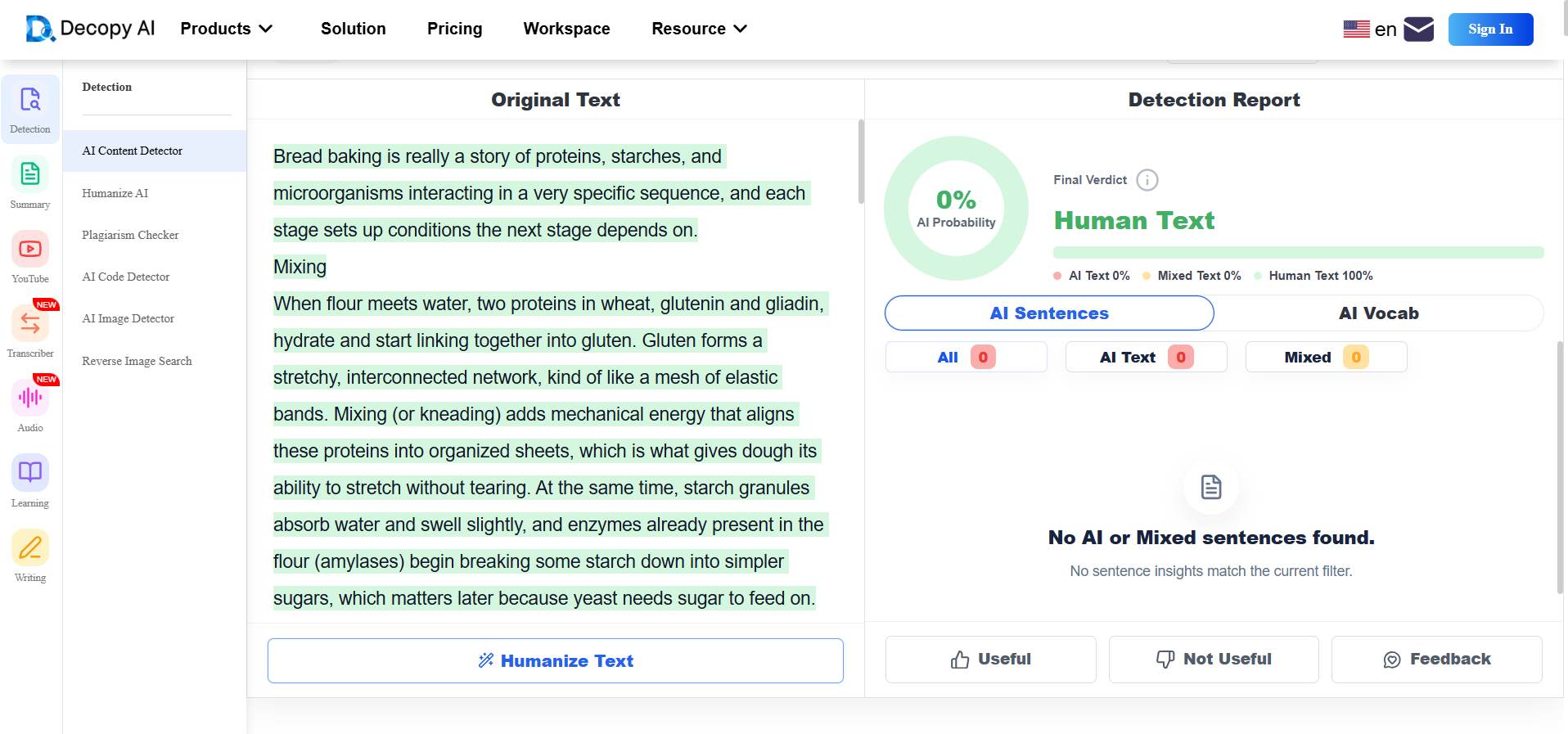Switch to the AI Vocab tab

1378,313
